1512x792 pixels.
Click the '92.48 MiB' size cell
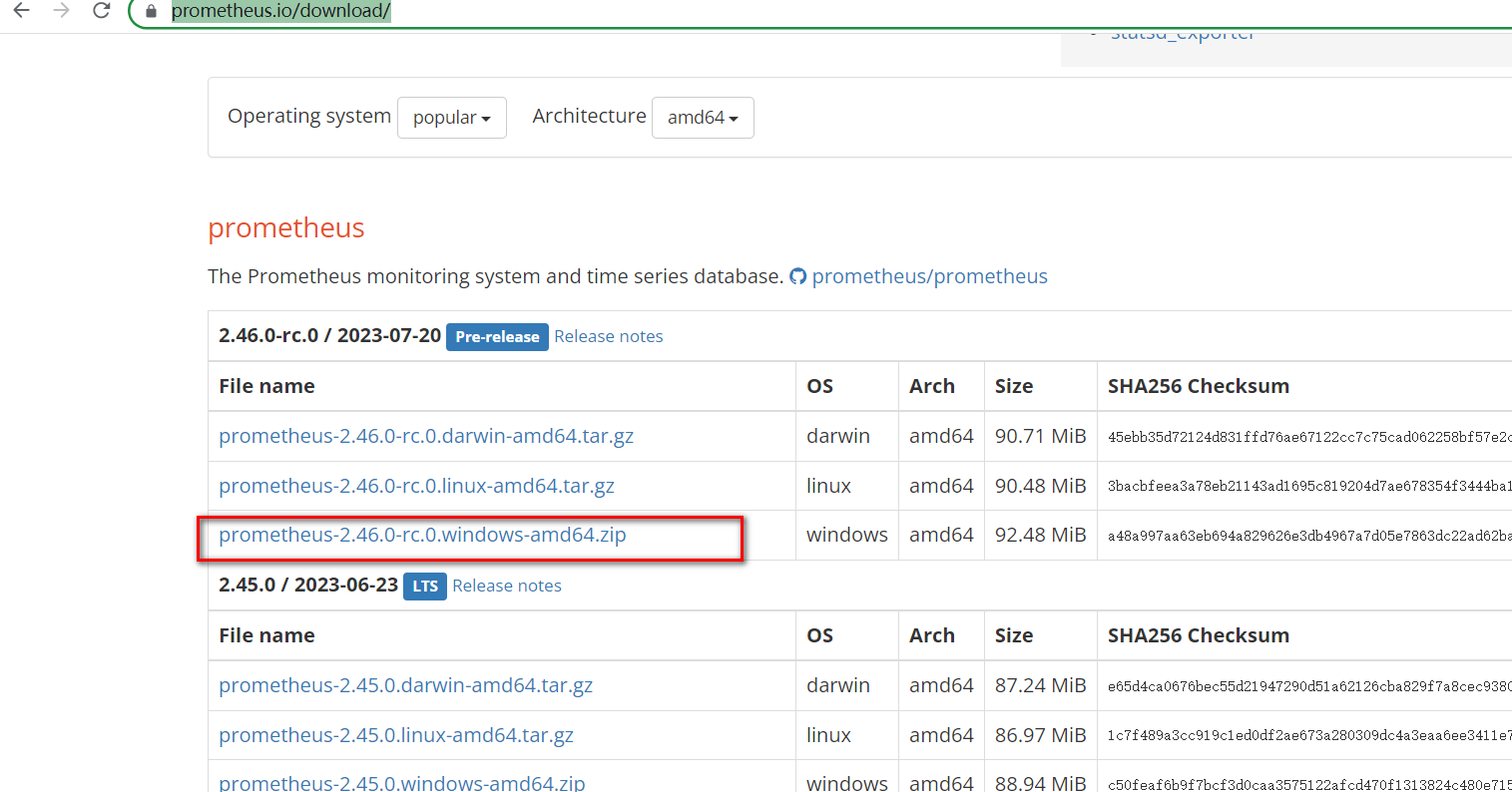point(1040,535)
